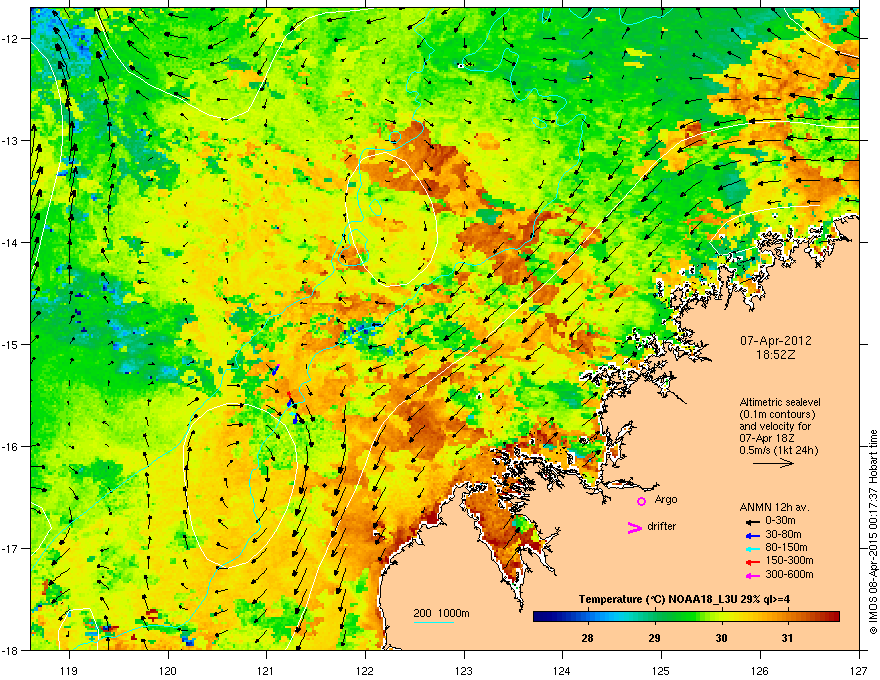Click the '0-30m' depth label

(x=780, y=521)
